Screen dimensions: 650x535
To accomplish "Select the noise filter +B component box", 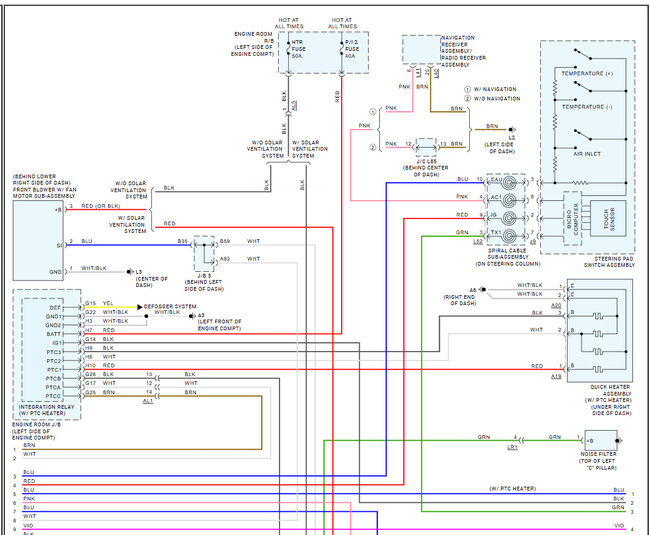I will coord(601,441).
